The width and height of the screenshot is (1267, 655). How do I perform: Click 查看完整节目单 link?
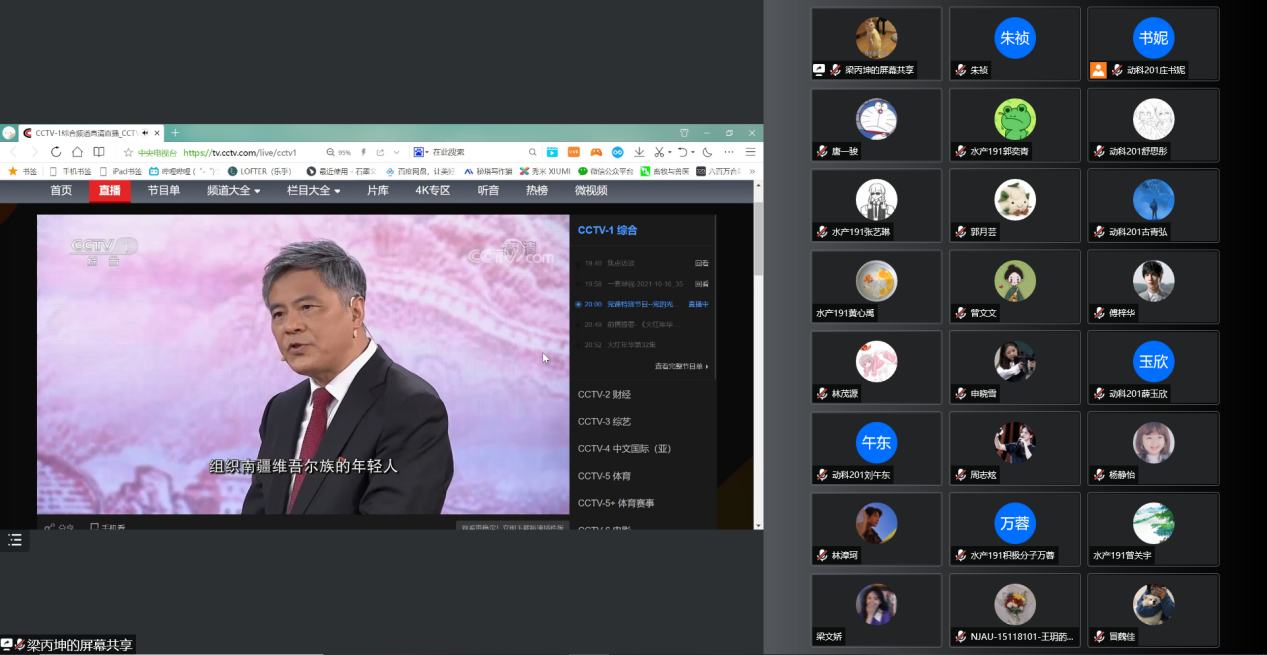tap(681, 366)
